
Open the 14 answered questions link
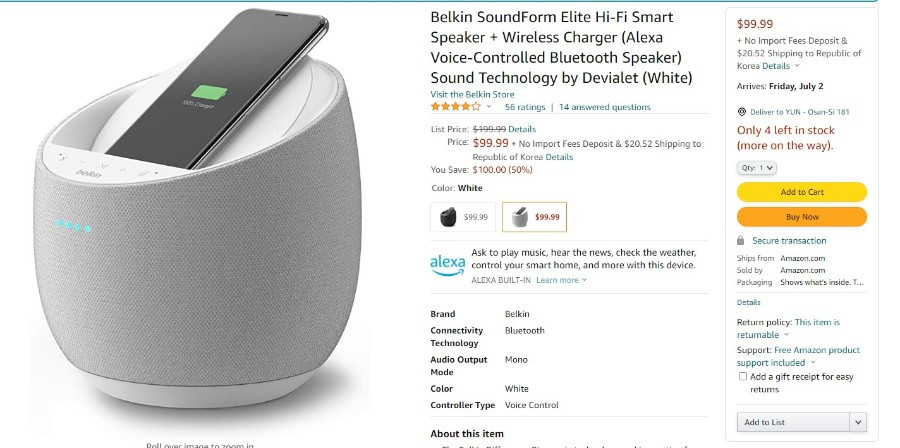pos(604,107)
